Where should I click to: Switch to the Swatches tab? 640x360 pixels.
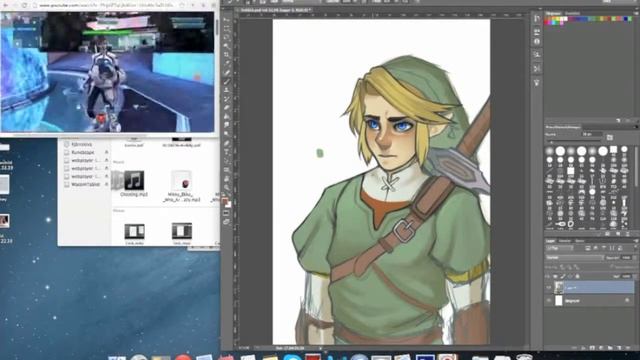click(554, 13)
